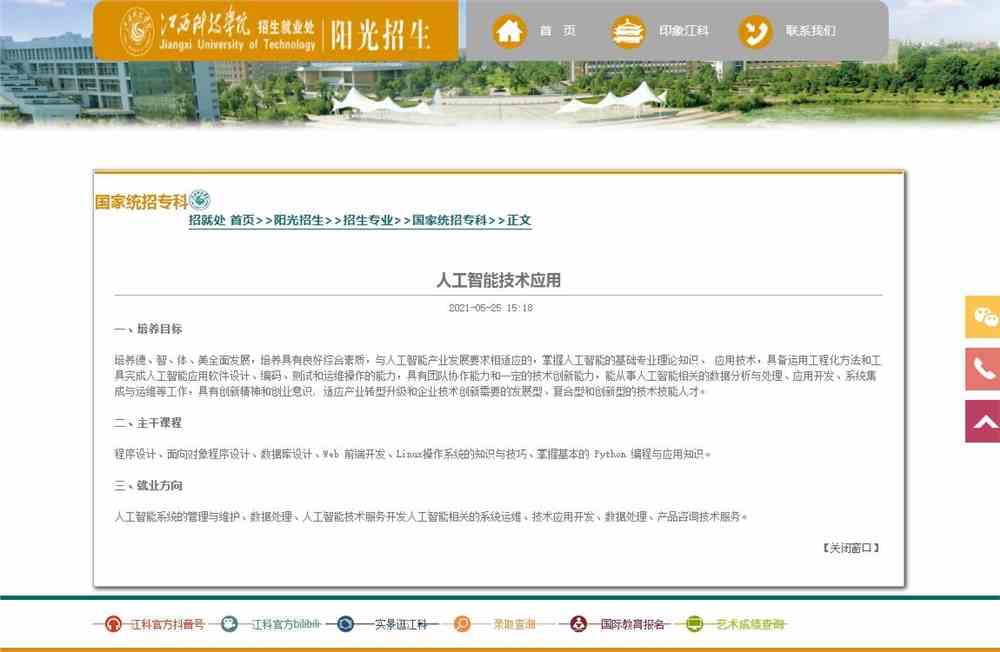Open the WeChat floating sidebar icon

point(983,317)
